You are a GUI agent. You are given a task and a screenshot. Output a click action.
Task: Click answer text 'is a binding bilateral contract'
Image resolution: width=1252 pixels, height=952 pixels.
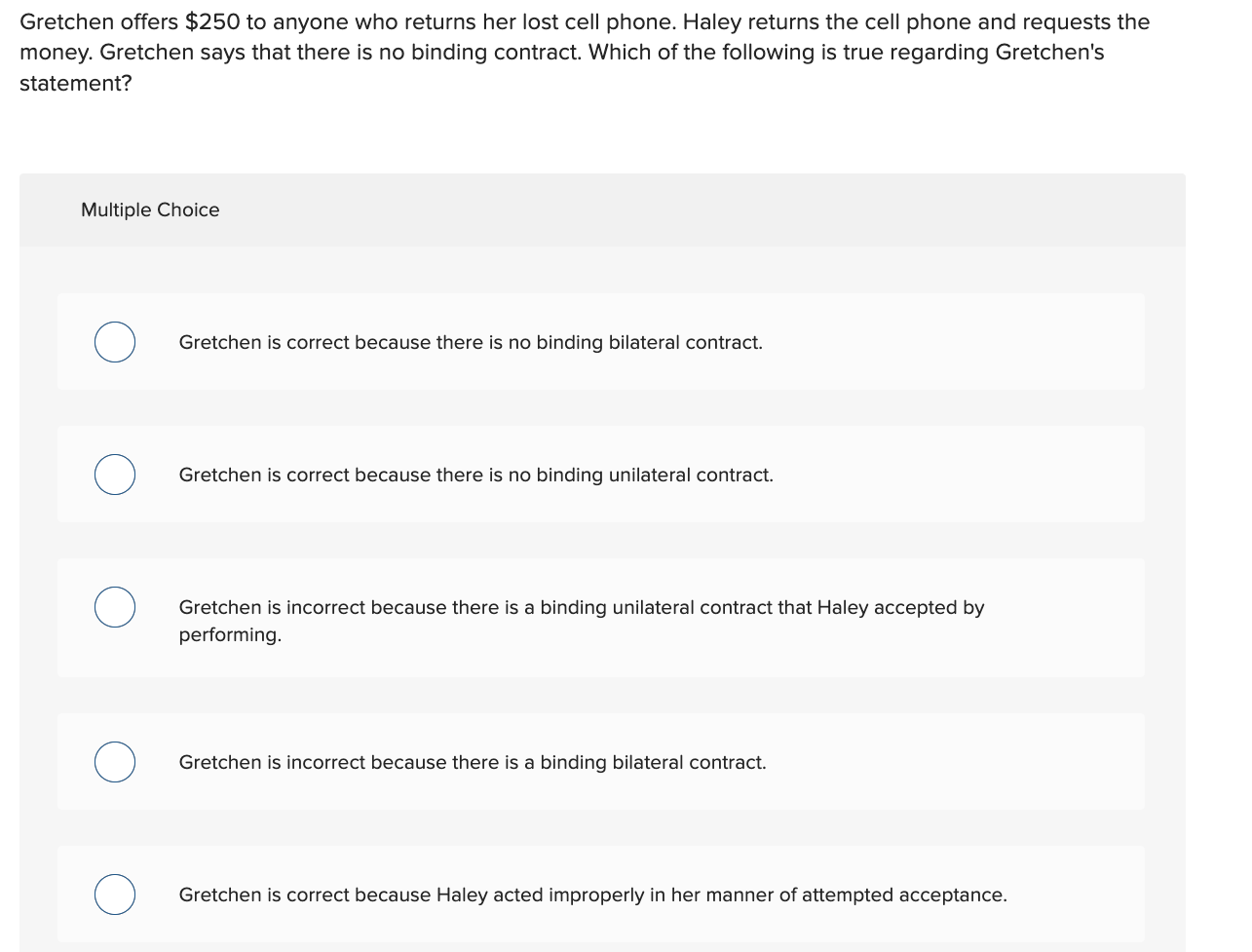point(473,763)
